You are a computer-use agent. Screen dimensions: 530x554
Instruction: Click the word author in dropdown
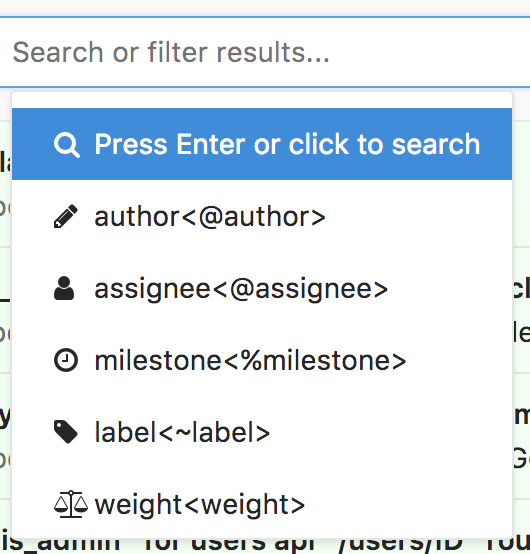(x=137, y=217)
